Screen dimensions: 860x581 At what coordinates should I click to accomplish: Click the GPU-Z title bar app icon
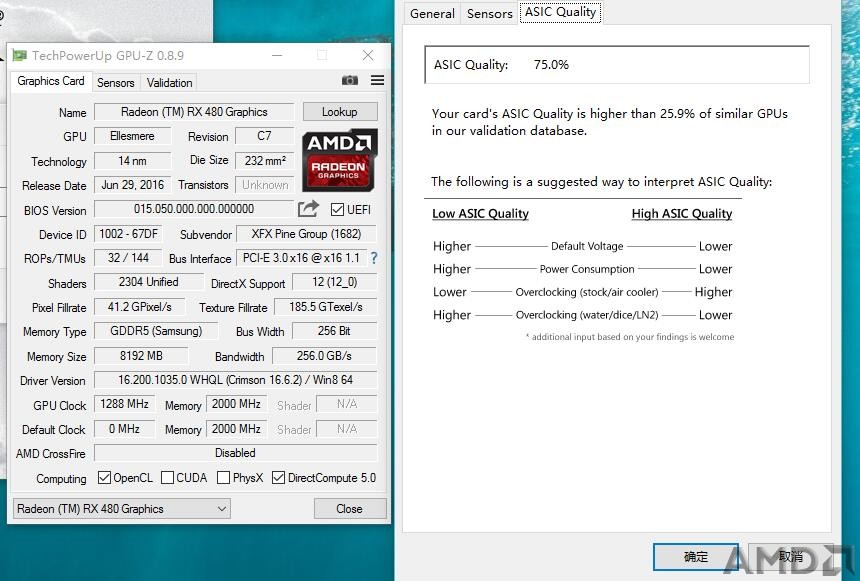pyautogui.click(x=20, y=55)
